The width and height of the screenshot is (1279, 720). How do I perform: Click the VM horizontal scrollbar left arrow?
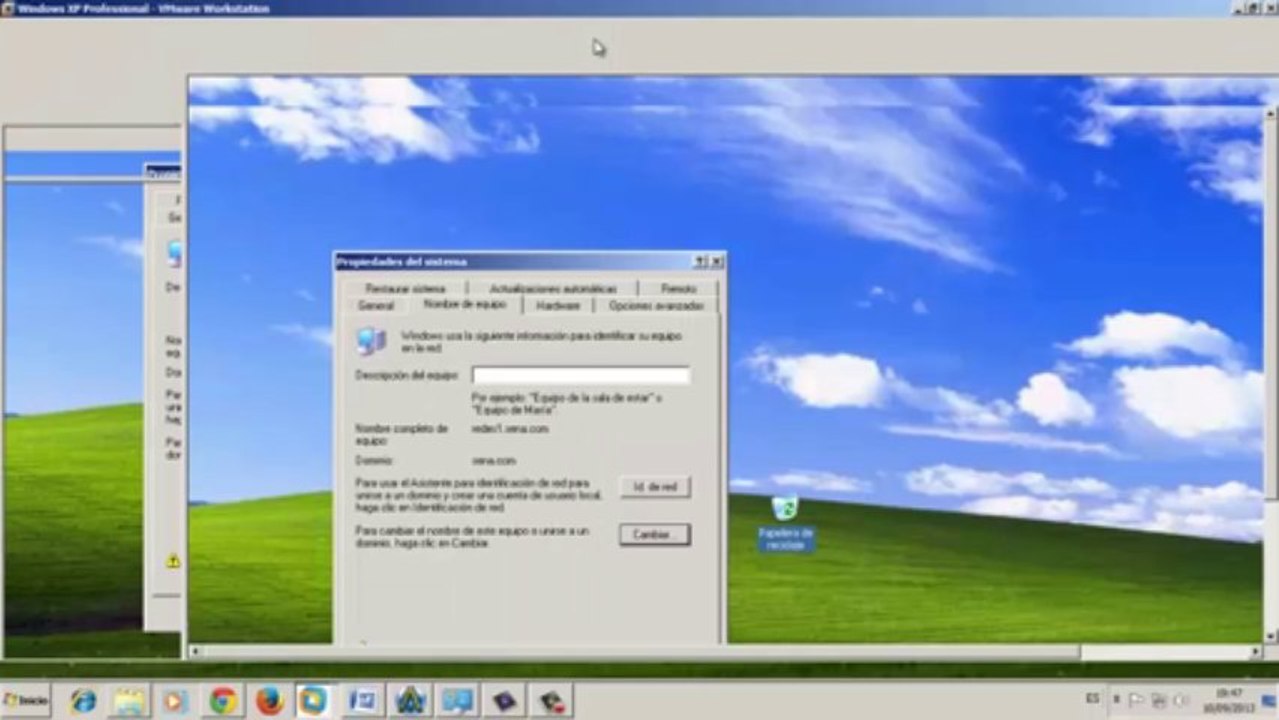195,652
